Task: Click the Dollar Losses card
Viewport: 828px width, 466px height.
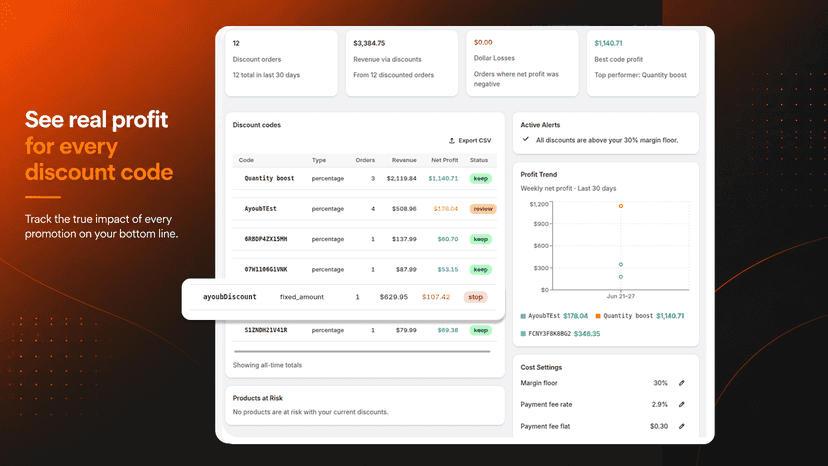Action: click(522, 63)
